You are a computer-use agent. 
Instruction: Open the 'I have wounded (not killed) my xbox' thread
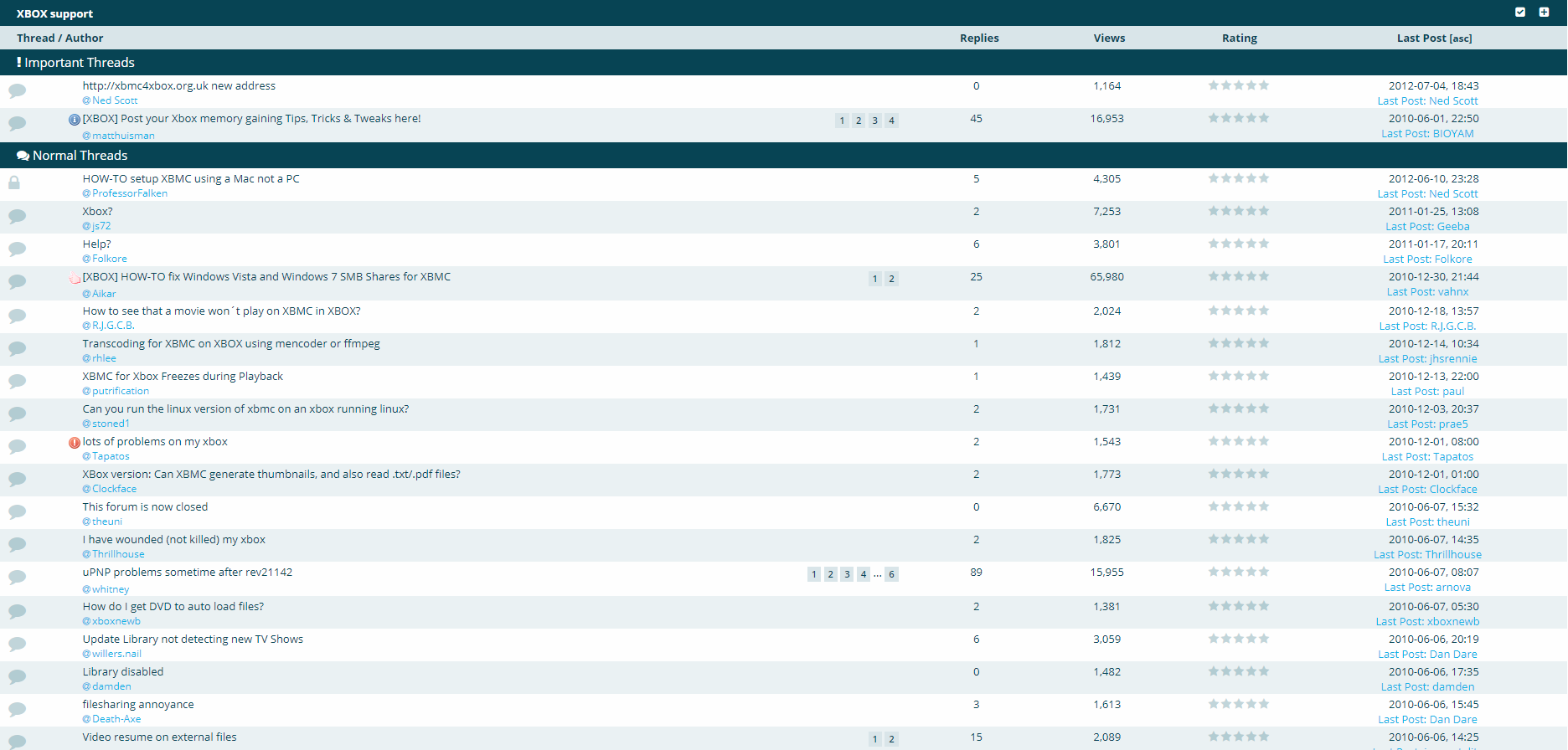pos(173,540)
